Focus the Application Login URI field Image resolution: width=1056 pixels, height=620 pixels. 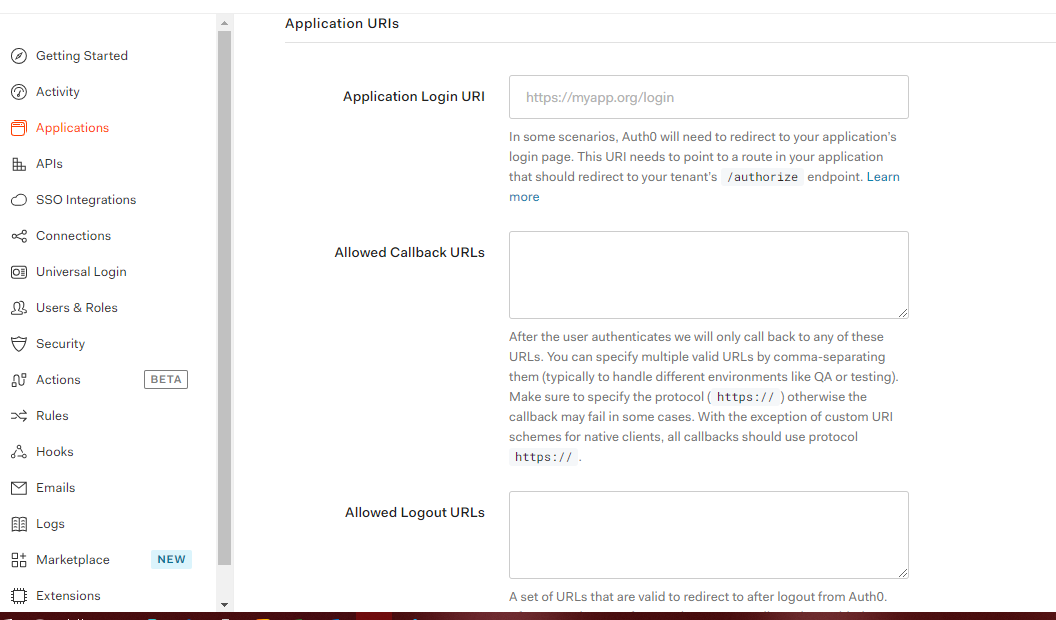coord(708,97)
